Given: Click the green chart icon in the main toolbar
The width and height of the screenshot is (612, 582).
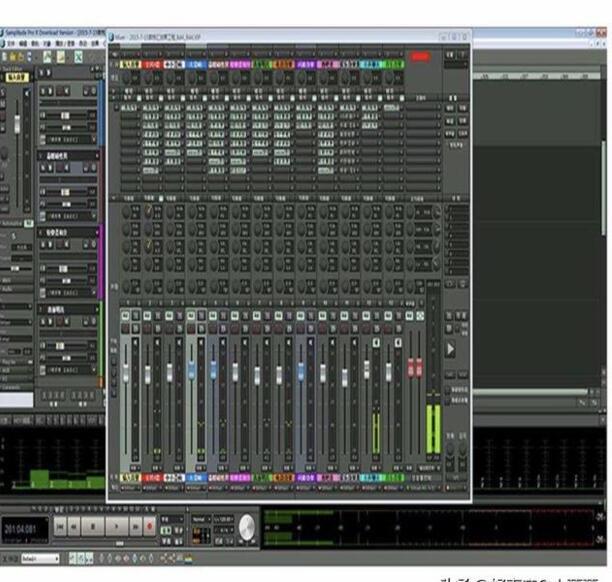Looking at the screenshot, I should click(x=47, y=57).
